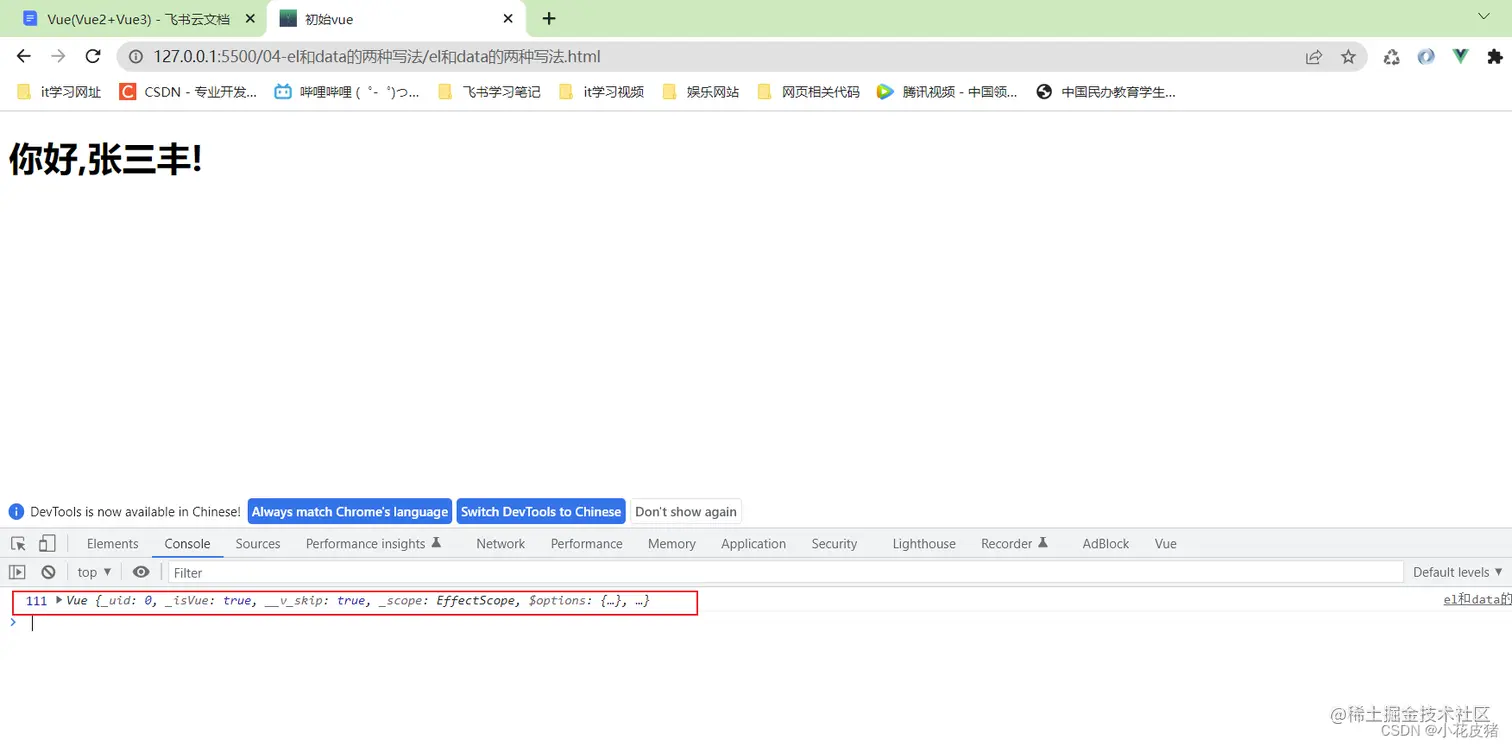Open the 腾讯视频 bookmark
The image size is (1512, 746).
click(x=947, y=92)
